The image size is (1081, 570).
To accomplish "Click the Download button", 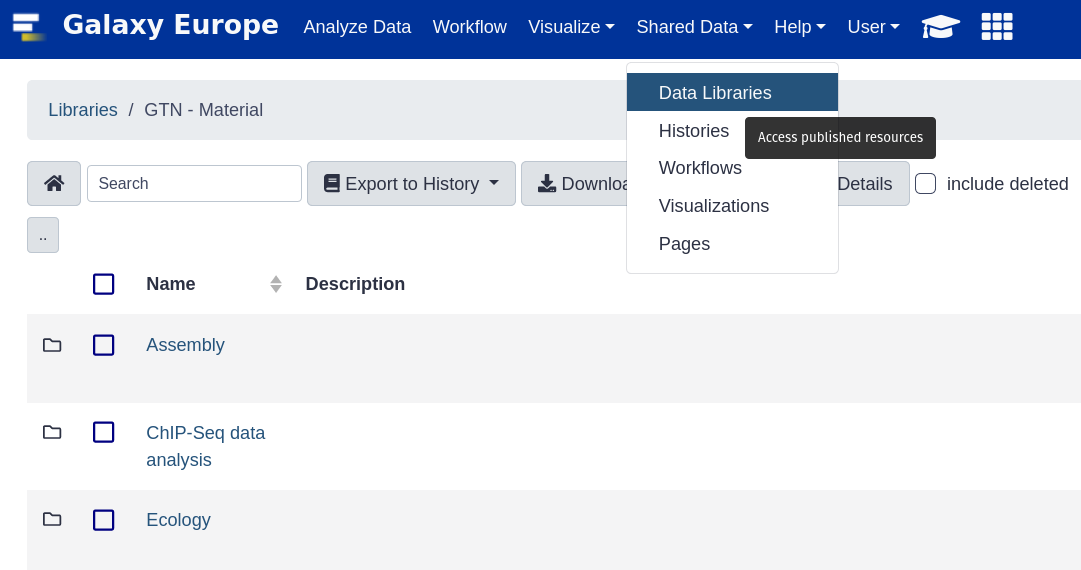I will point(575,183).
